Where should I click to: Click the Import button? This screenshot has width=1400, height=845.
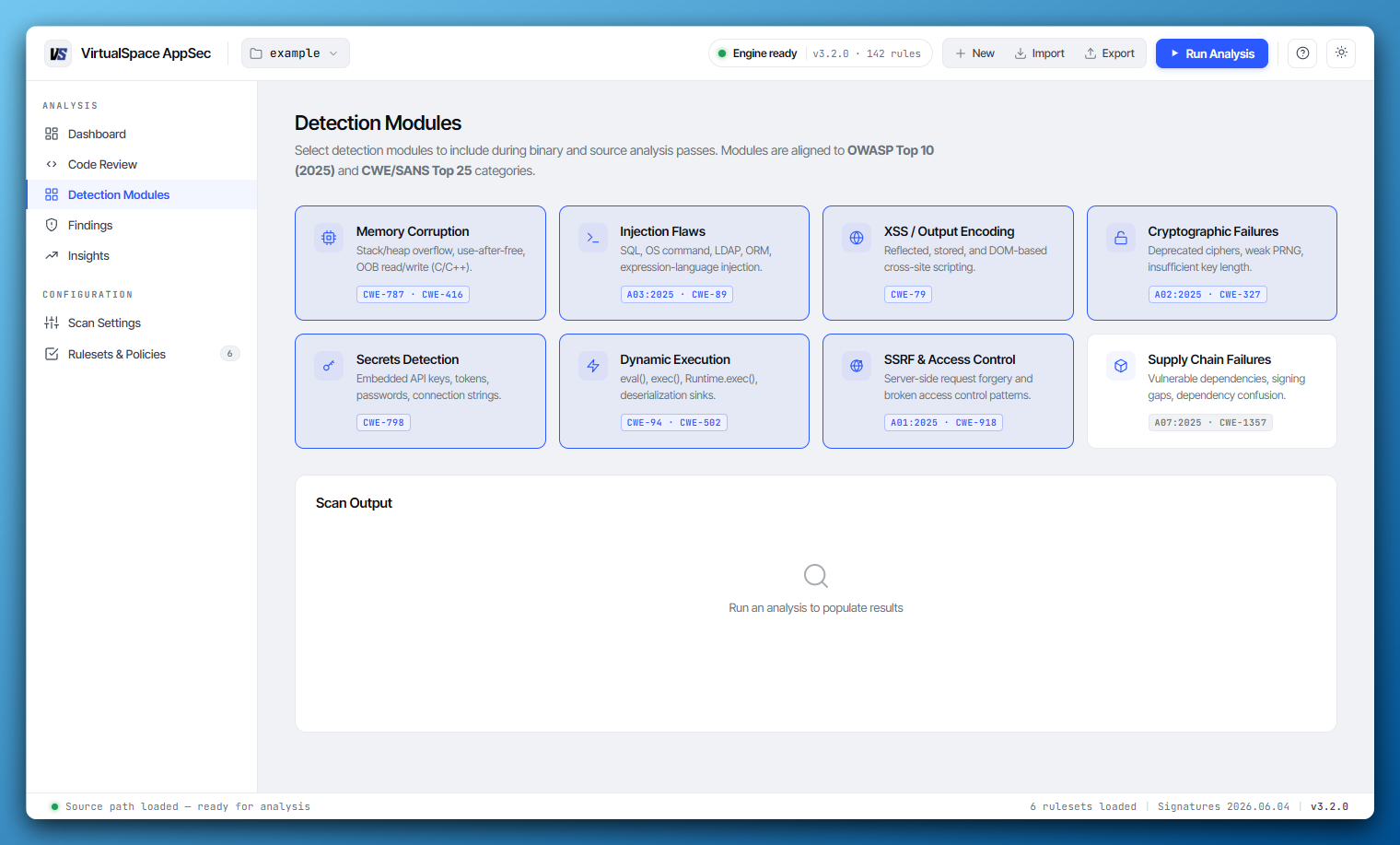tap(1040, 53)
